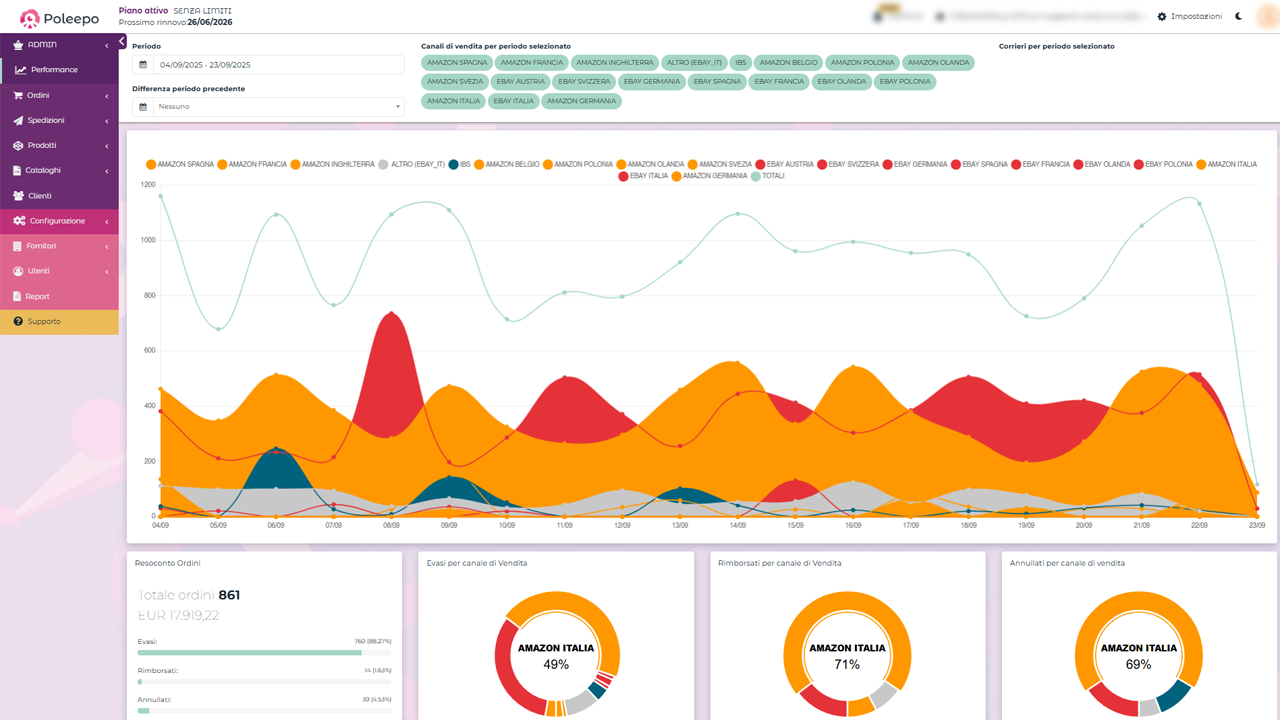Viewport: 1280px width, 720px height.
Task: Click the Evasi progress bar
Action: coord(265,653)
